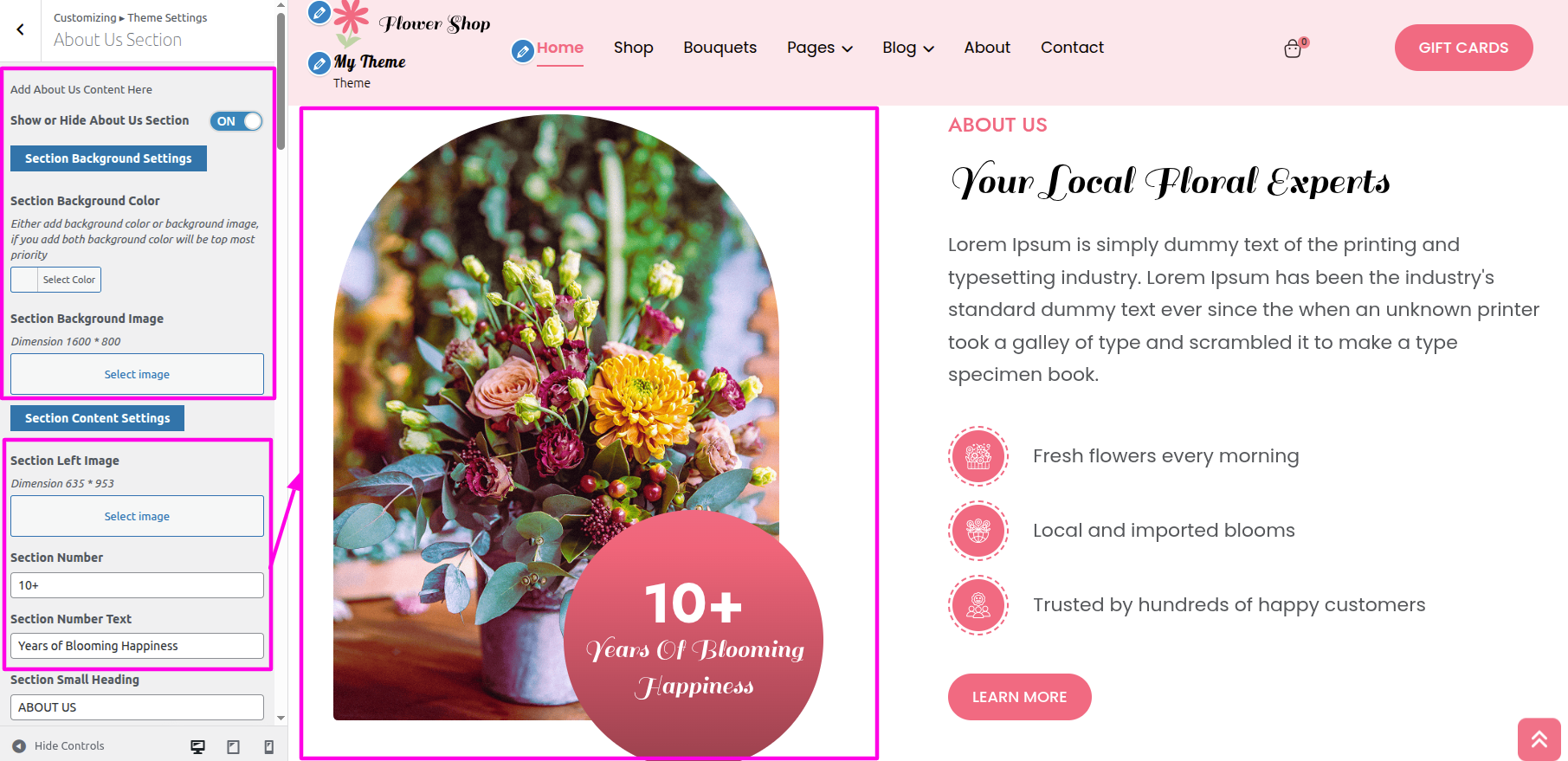Click the Section Number Text input field

click(137, 646)
